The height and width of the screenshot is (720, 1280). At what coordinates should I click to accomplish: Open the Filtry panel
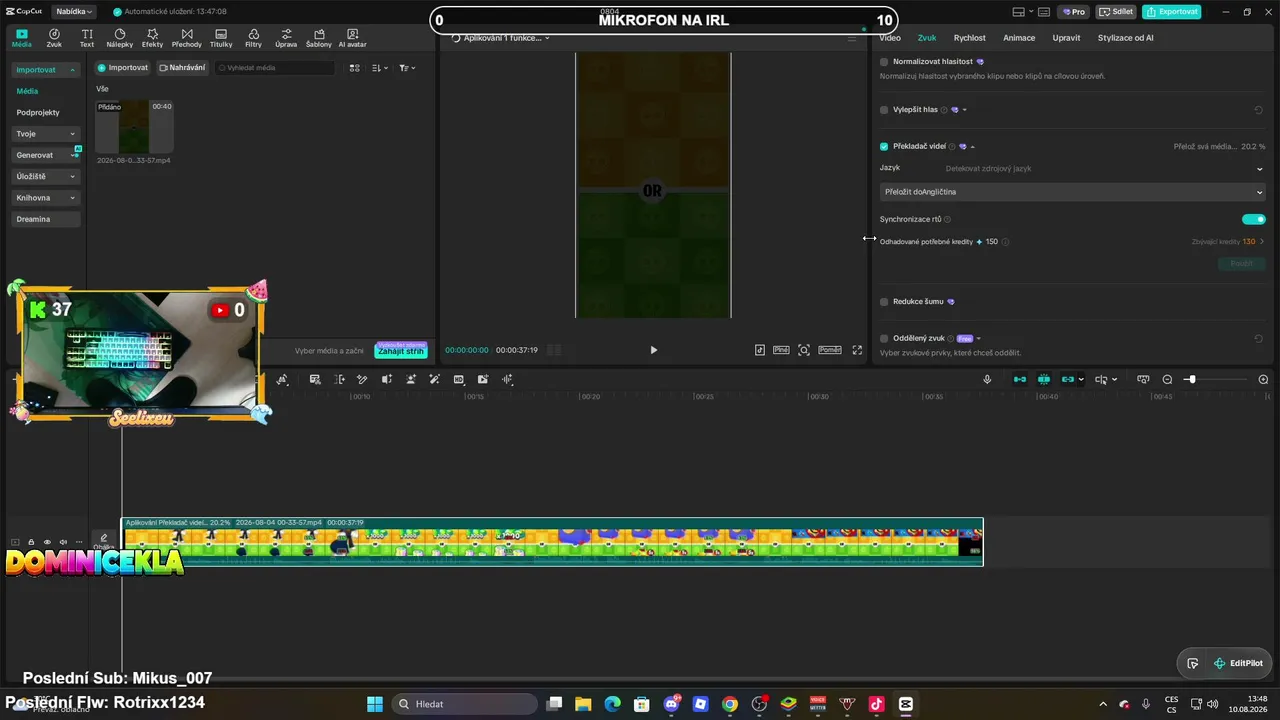pyautogui.click(x=253, y=38)
